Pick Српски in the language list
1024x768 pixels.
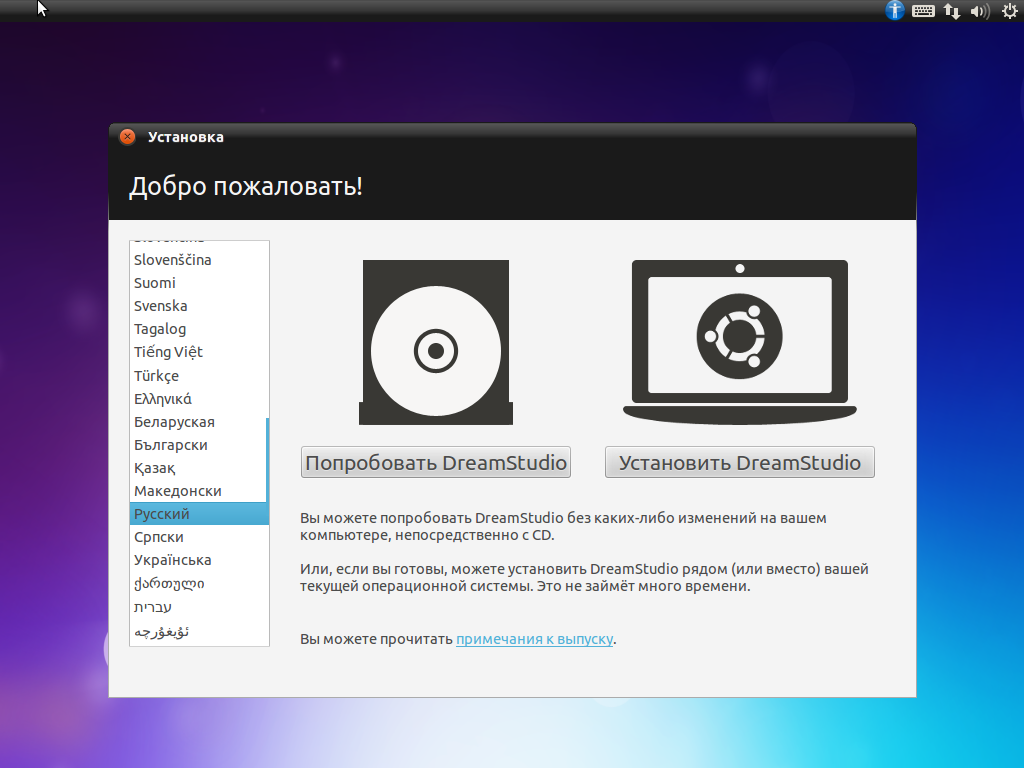199,537
